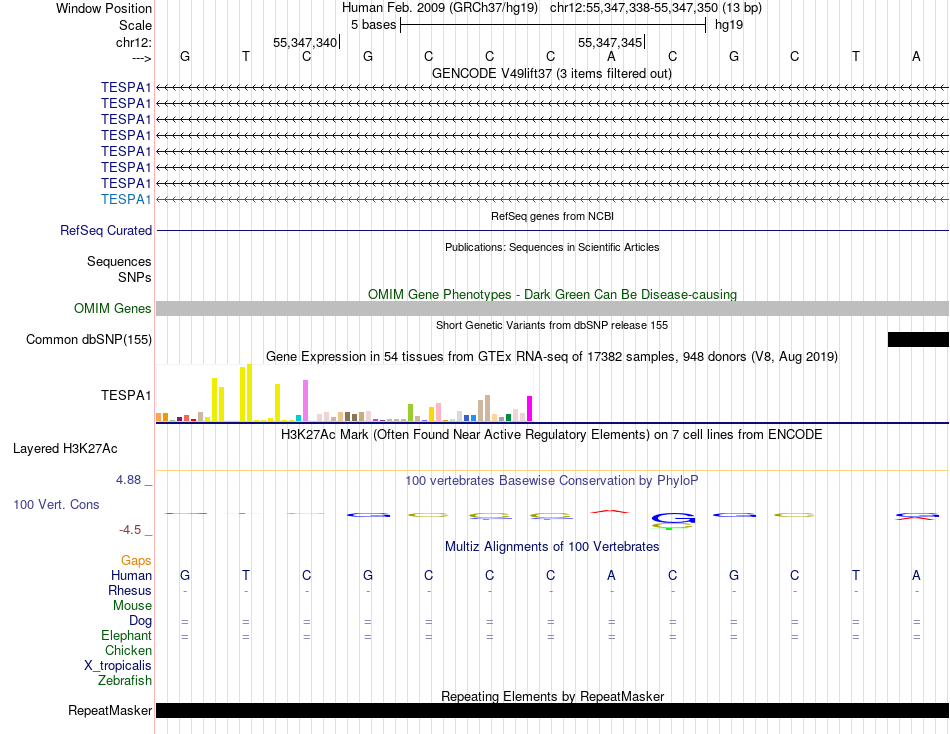Select the Human alignment row label

[131, 575]
